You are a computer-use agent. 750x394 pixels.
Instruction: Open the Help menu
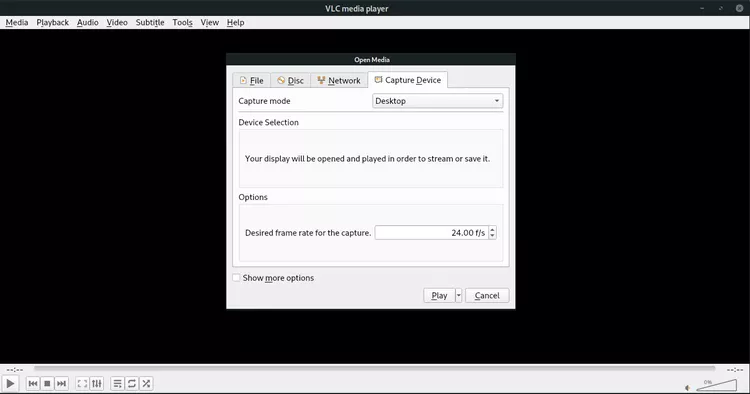pyautogui.click(x=235, y=22)
